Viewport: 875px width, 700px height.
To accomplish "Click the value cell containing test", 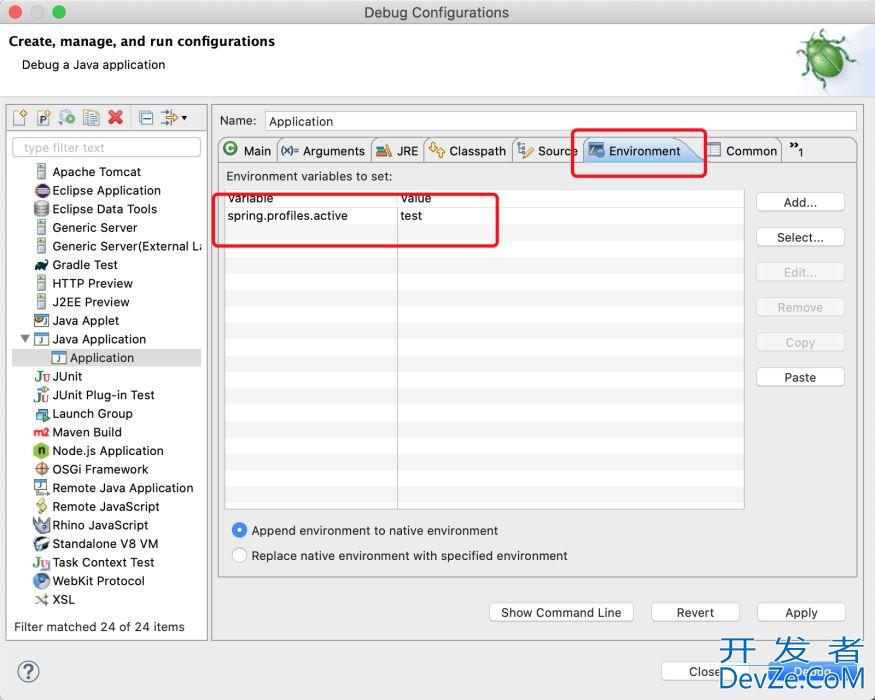I will 571,216.
